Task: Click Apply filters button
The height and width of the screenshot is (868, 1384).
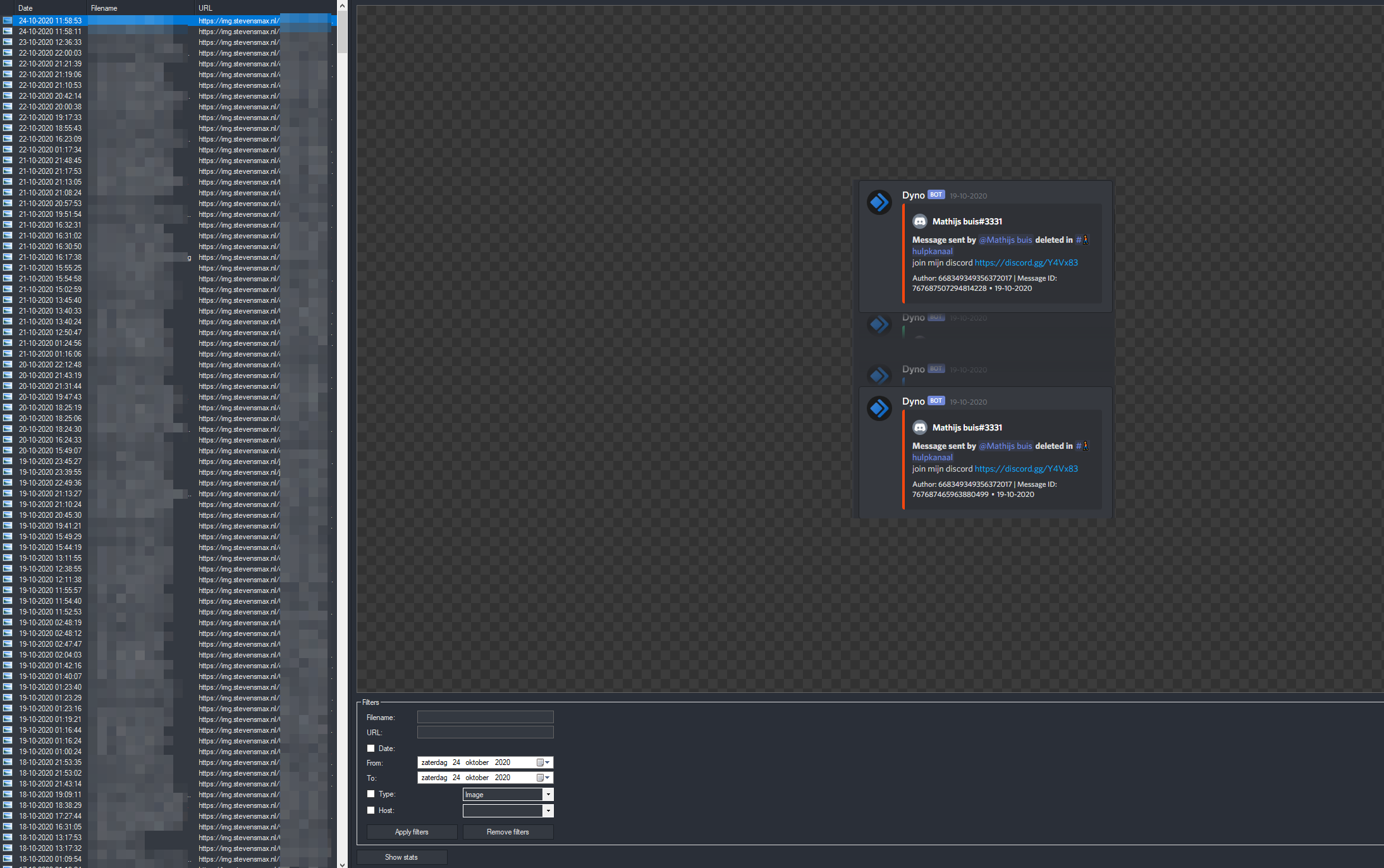Action: pos(412,832)
